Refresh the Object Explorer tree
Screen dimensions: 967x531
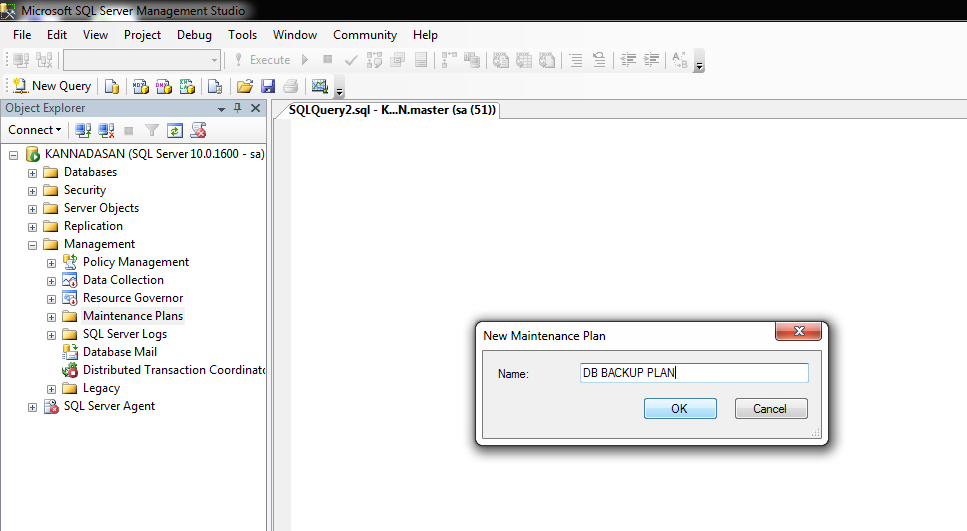[175, 130]
